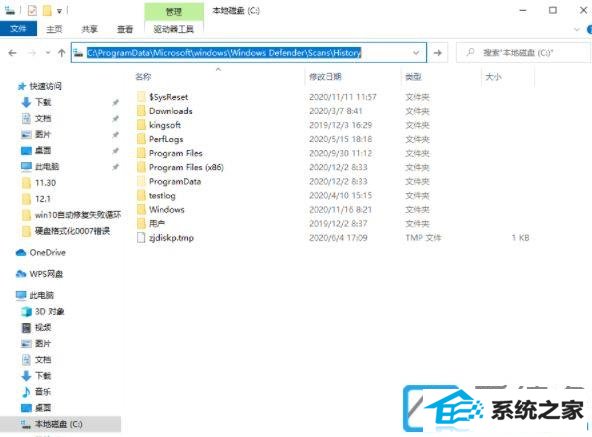This screenshot has width=592, height=437.
Task: Click the Properties icon in quick access toolbar
Action: [32, 11]
